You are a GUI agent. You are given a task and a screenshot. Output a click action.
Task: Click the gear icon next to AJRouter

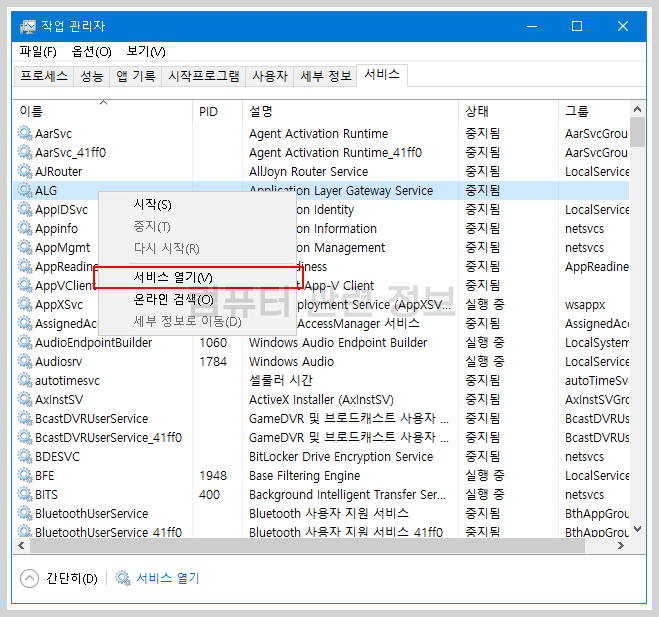point(25,171)
